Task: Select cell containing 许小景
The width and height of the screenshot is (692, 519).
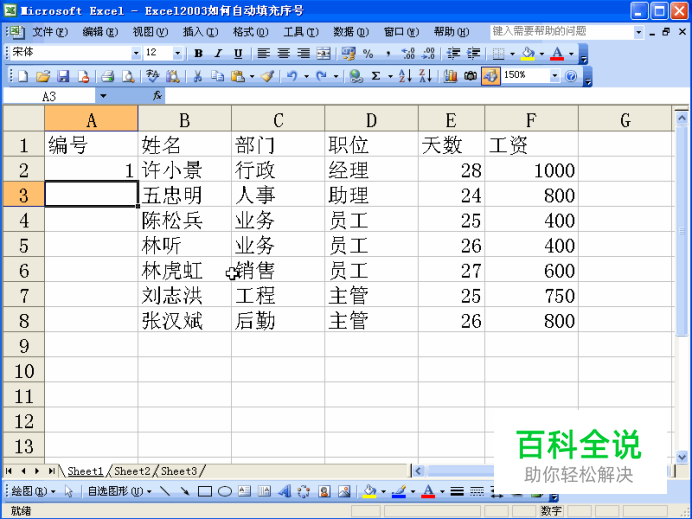Action: tap(185, 170)
